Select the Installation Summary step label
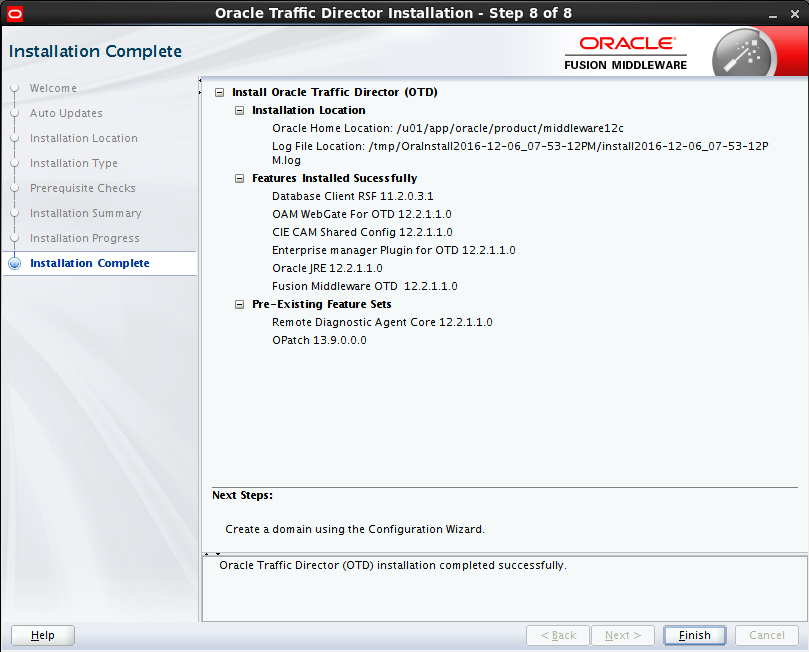 84,213
